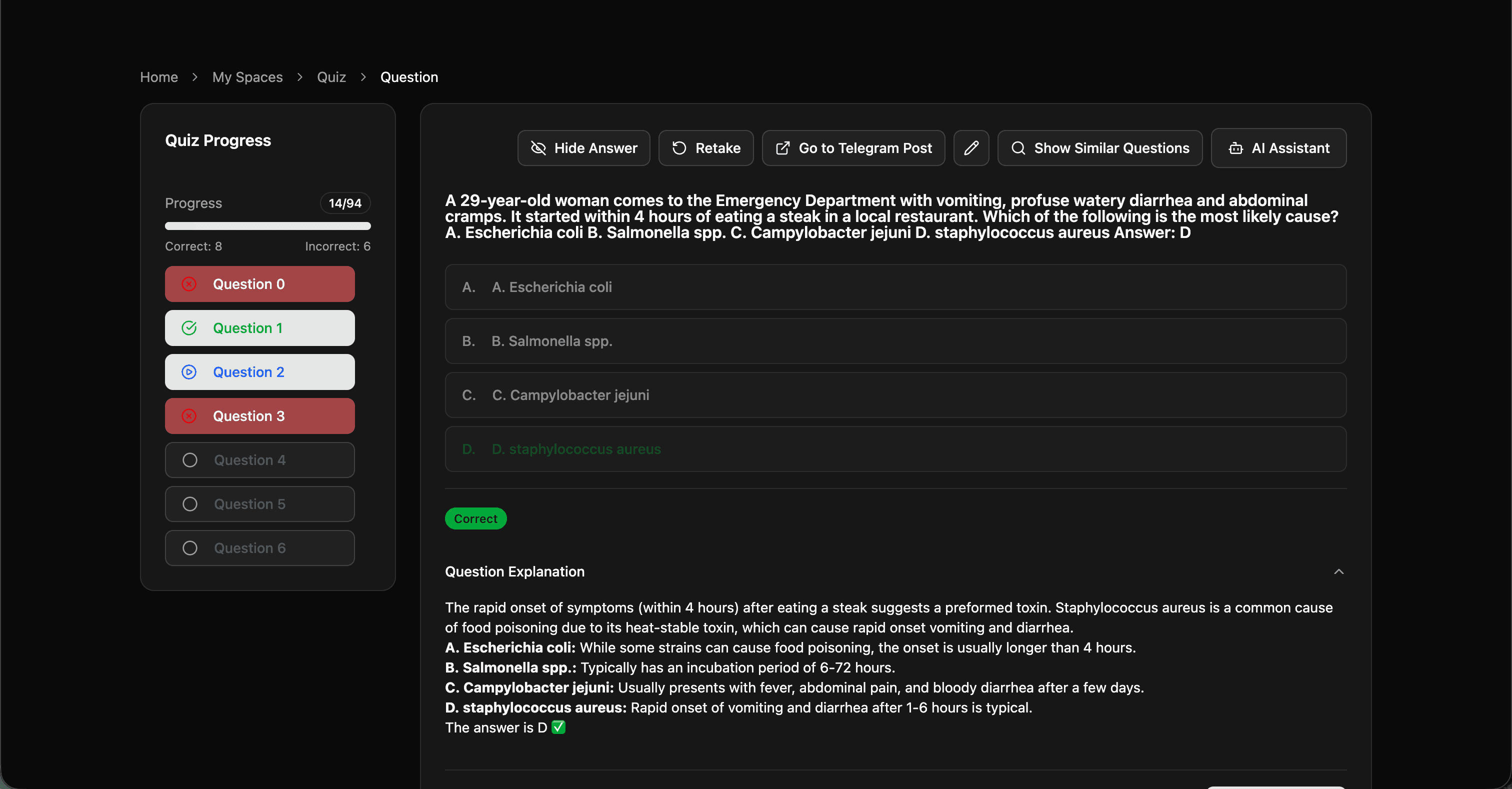This screenshot has width=1512, height=789.
Task: Click the green checkmark after answer D
Action: click(x=558, y=727)
